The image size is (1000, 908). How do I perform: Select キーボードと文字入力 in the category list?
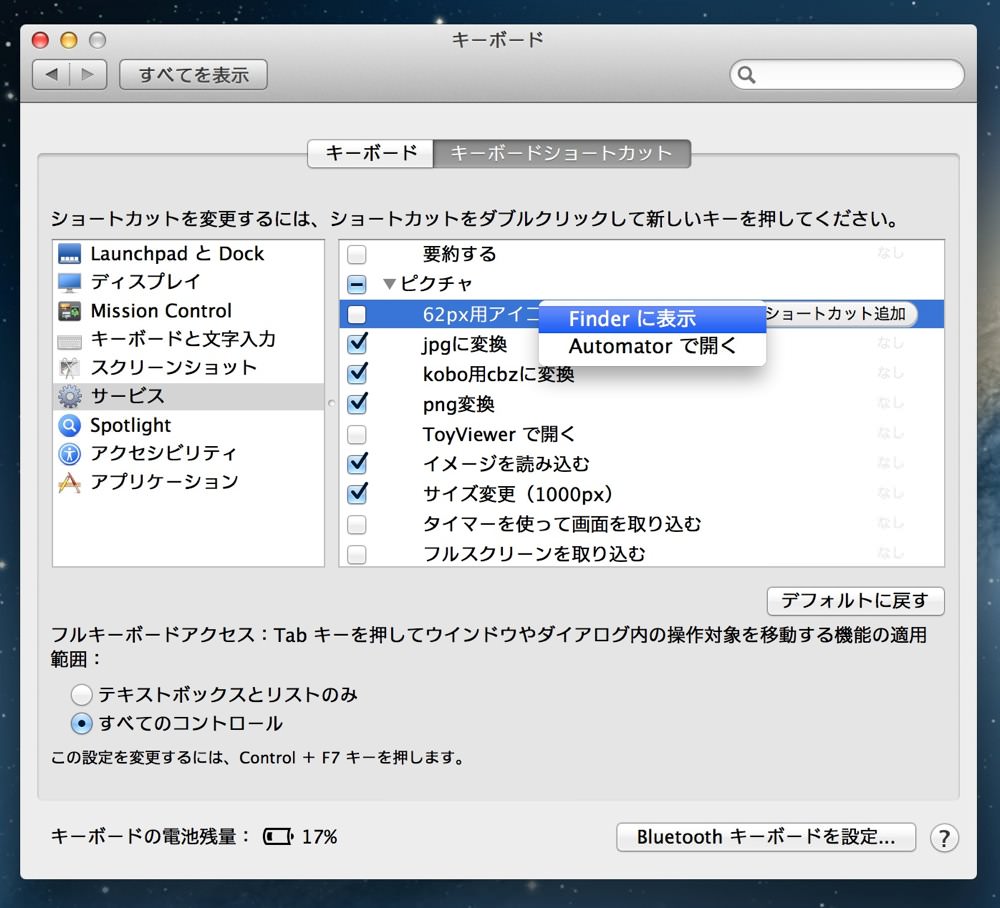click(x=188, y=339)
